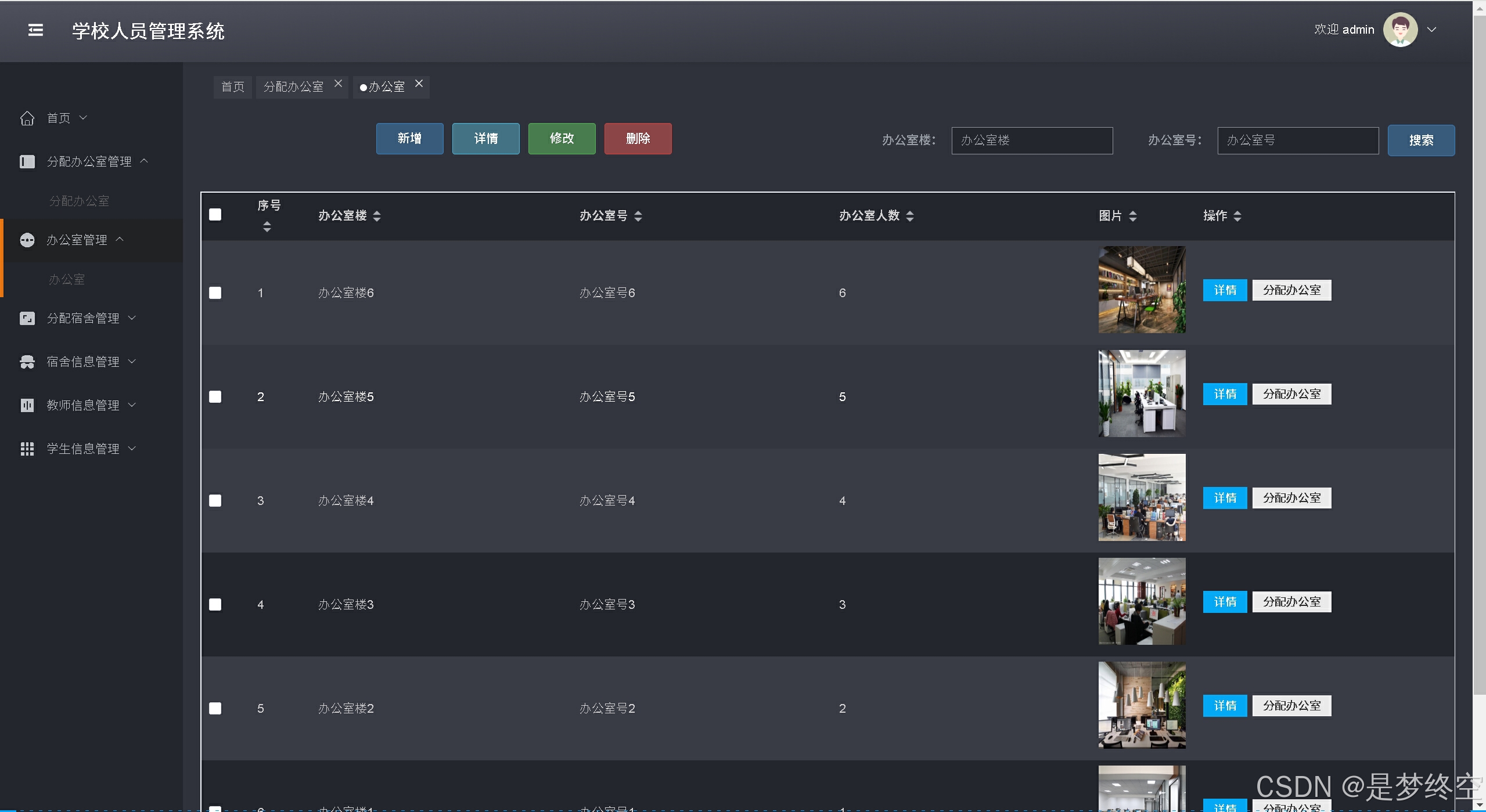The width and height of the screenshot is (1486, 812).
Task: Click the home icon in sidebar
Action: coord(27,118)
